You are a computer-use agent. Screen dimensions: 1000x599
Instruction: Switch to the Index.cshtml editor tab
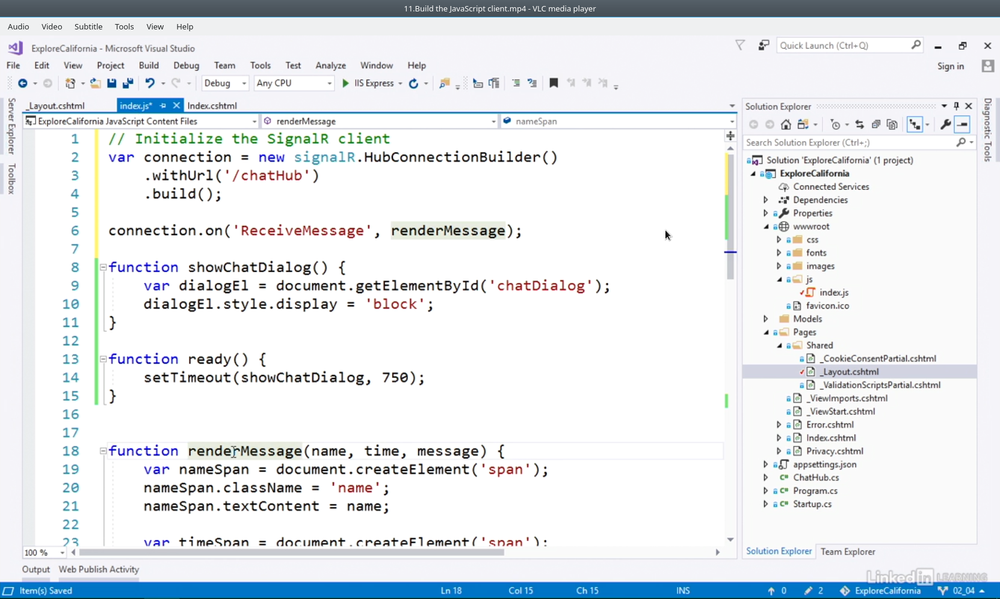click(212, 106)
